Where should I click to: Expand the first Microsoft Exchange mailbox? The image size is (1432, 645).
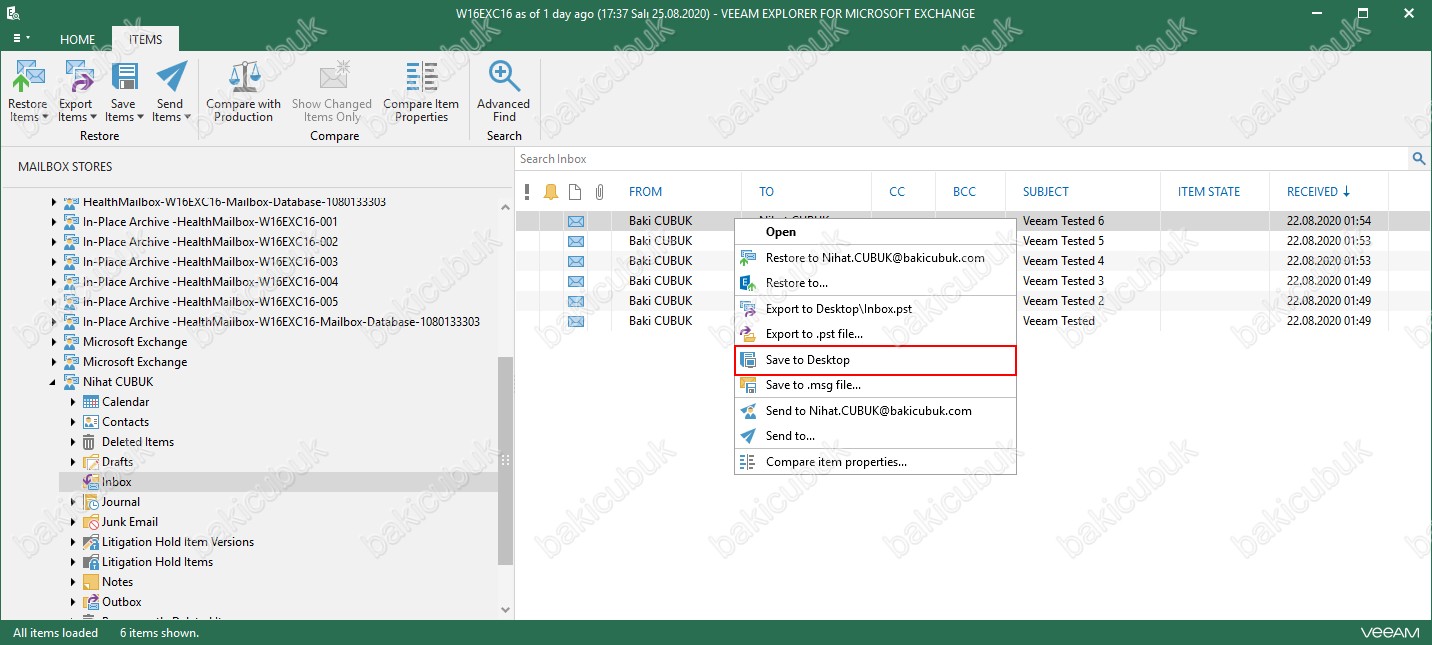click(x=53, y=342)
